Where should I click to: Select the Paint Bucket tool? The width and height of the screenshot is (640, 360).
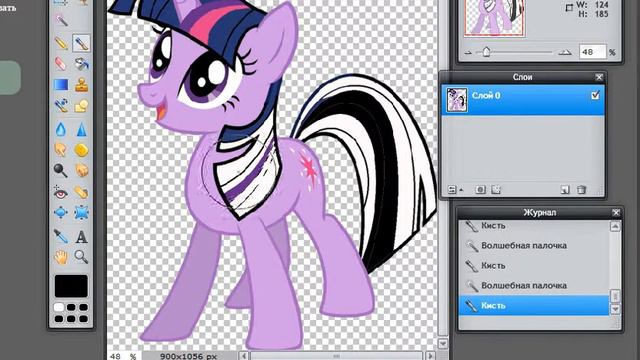[x=81, y=64]
